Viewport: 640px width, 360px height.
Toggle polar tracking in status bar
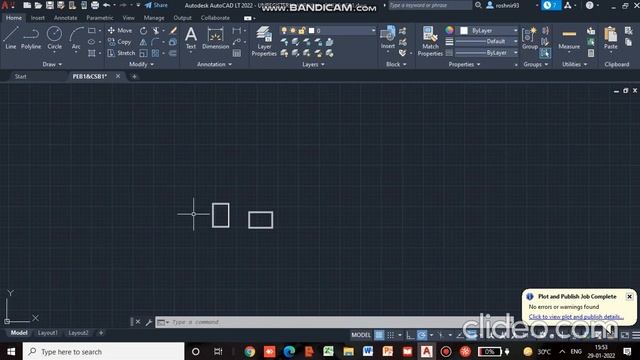point(422,335)
